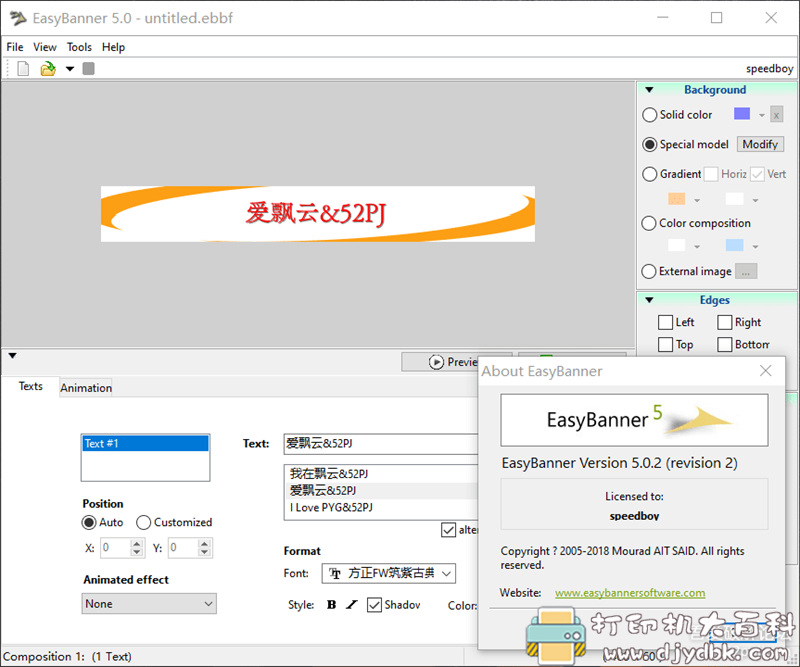The height and width of the screenshot is (667, 800).
Task: Click the solid color purple swatch
Action: [742, 114]
